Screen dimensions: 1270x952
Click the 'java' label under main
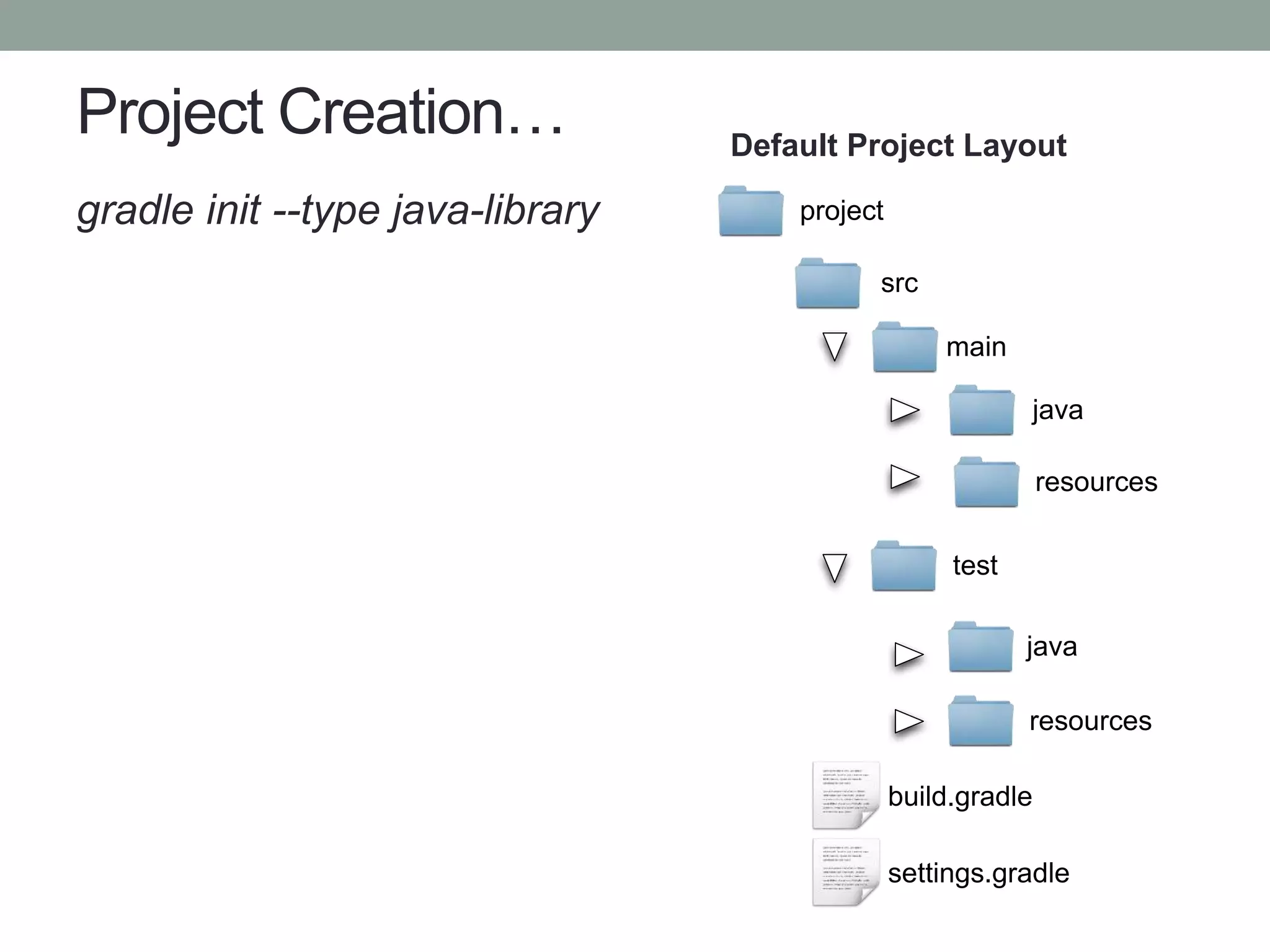[x=1057, y=412]
